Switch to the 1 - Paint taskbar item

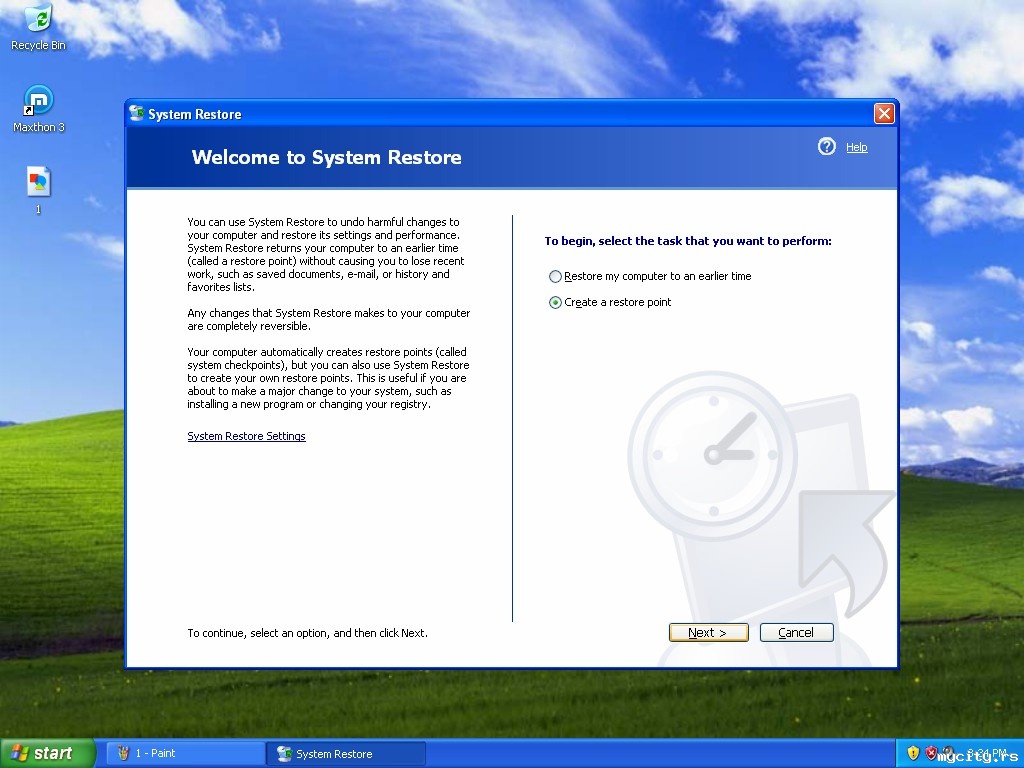[x=185, y=753]
